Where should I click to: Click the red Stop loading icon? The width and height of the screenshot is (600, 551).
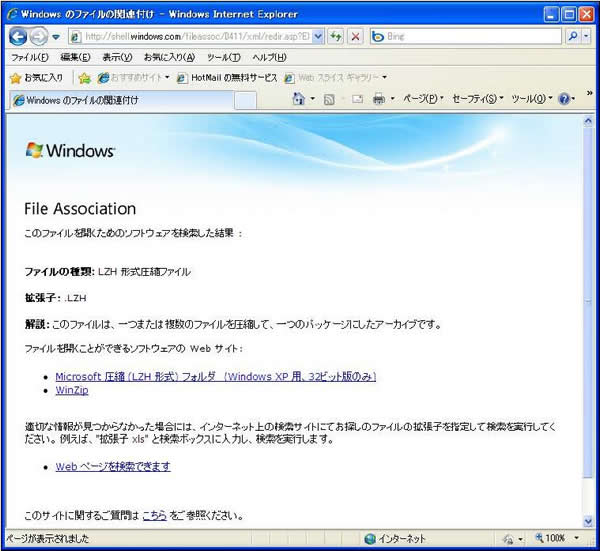355,37
